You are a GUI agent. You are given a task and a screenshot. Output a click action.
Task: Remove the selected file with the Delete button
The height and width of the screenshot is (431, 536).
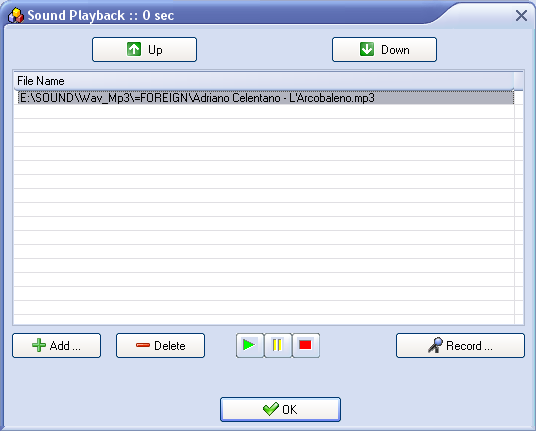pos(160,346)
